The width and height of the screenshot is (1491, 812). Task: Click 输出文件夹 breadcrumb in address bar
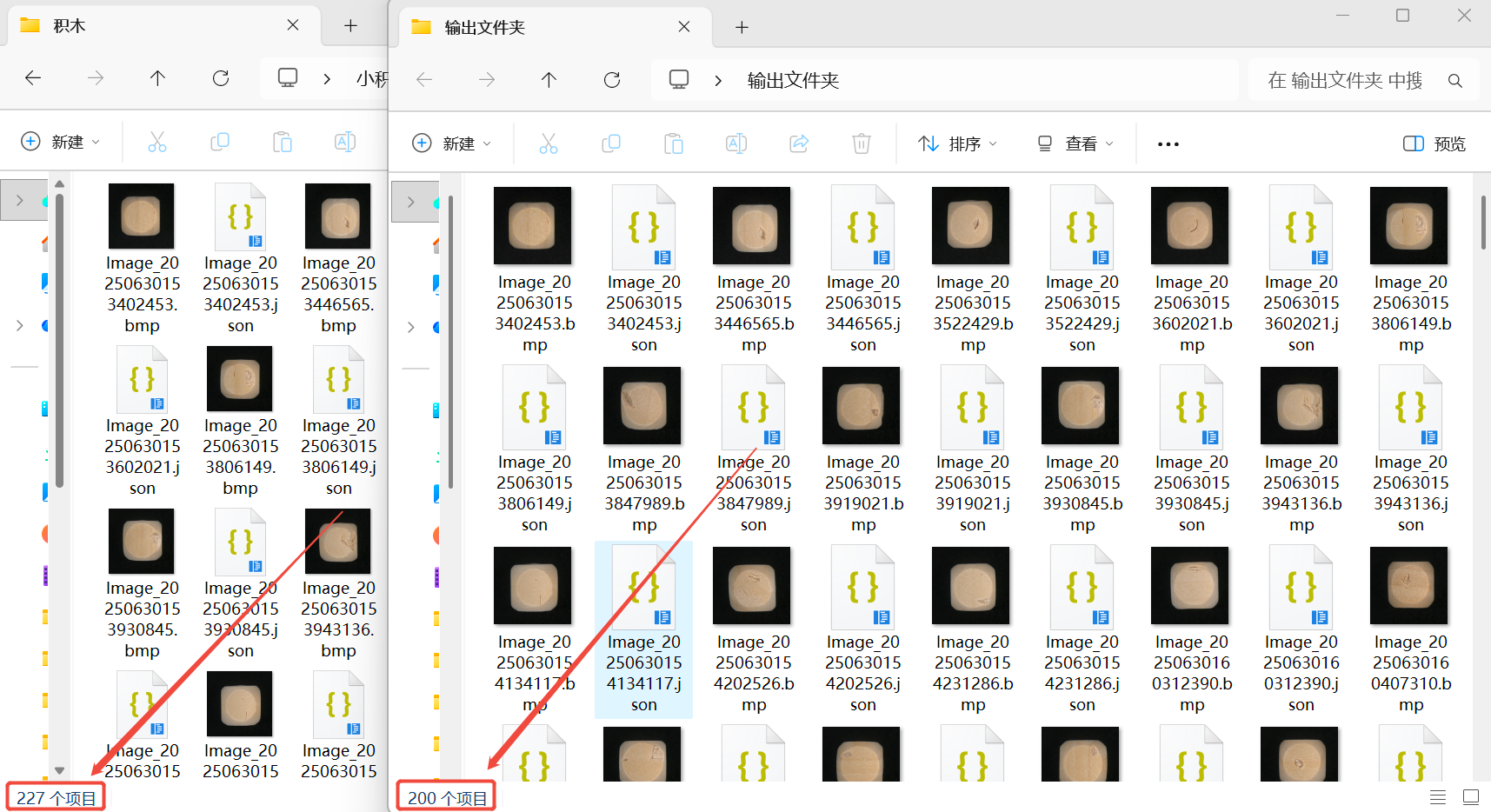tap(793, 81)
